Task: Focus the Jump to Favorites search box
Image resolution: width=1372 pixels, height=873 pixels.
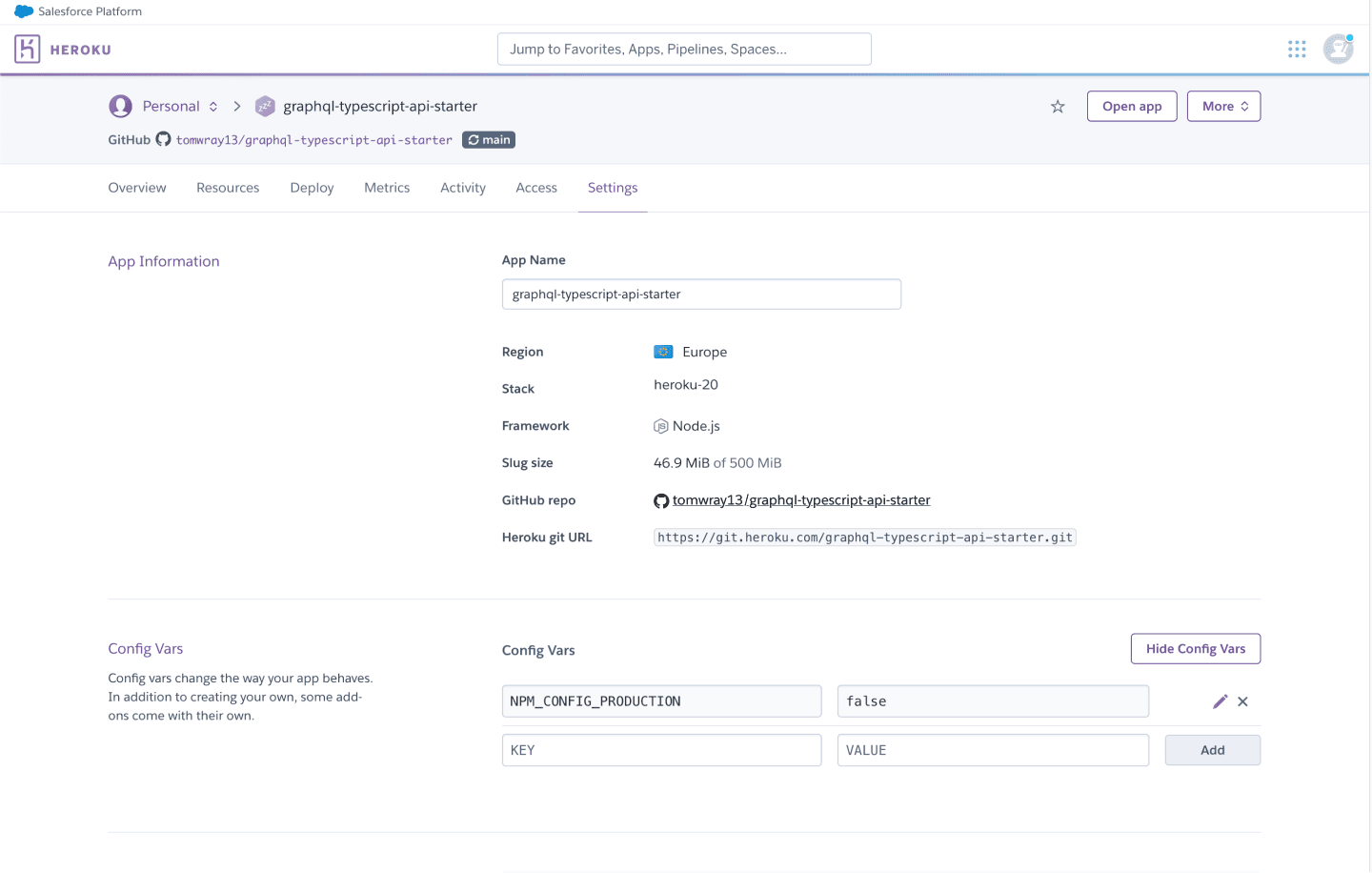Action: 684,49
